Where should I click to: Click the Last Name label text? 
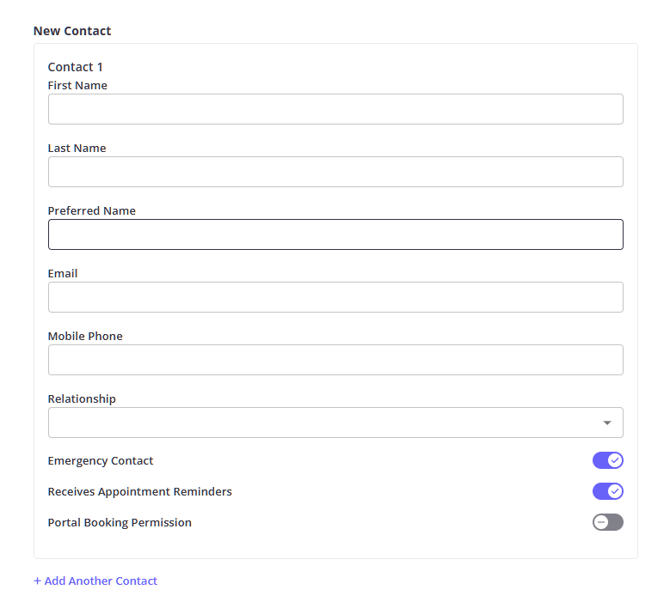point(76,148)
